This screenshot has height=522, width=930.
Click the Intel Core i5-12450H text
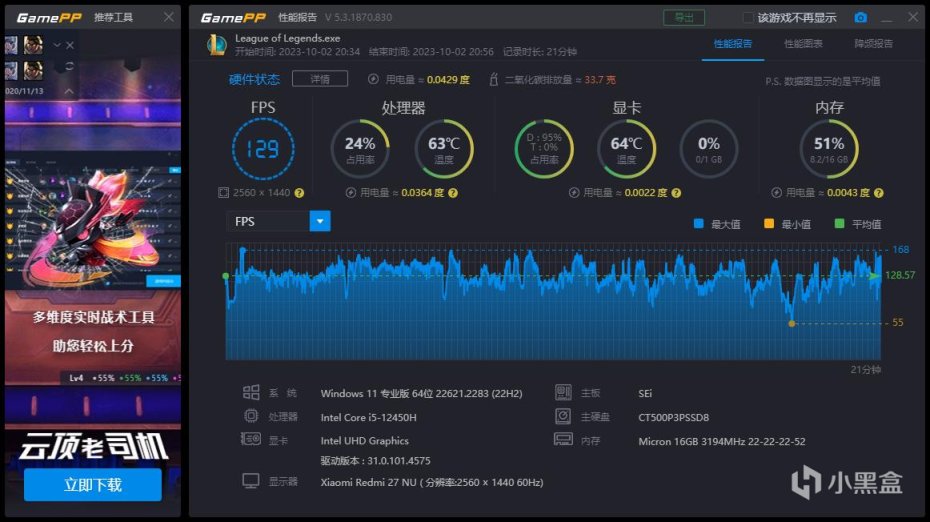tap(368, 418)
